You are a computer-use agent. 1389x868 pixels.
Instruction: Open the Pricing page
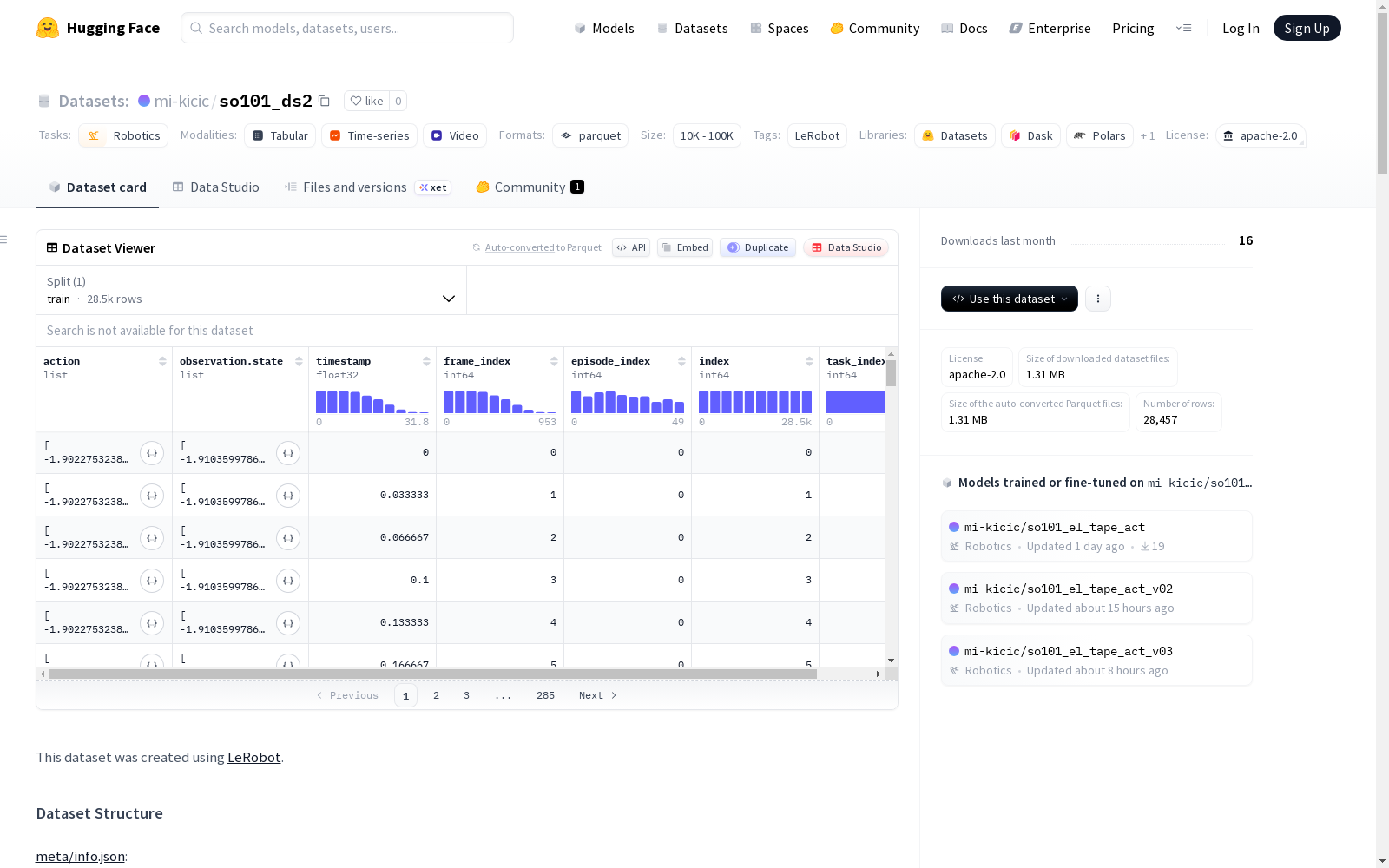click(1133, 28)
